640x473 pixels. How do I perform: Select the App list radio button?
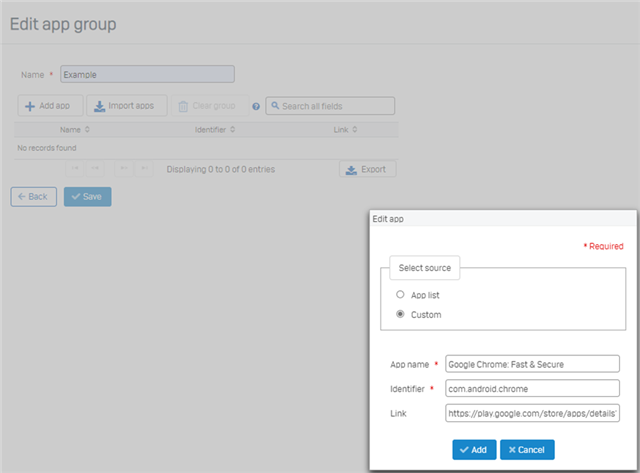(x=401, y=295)
